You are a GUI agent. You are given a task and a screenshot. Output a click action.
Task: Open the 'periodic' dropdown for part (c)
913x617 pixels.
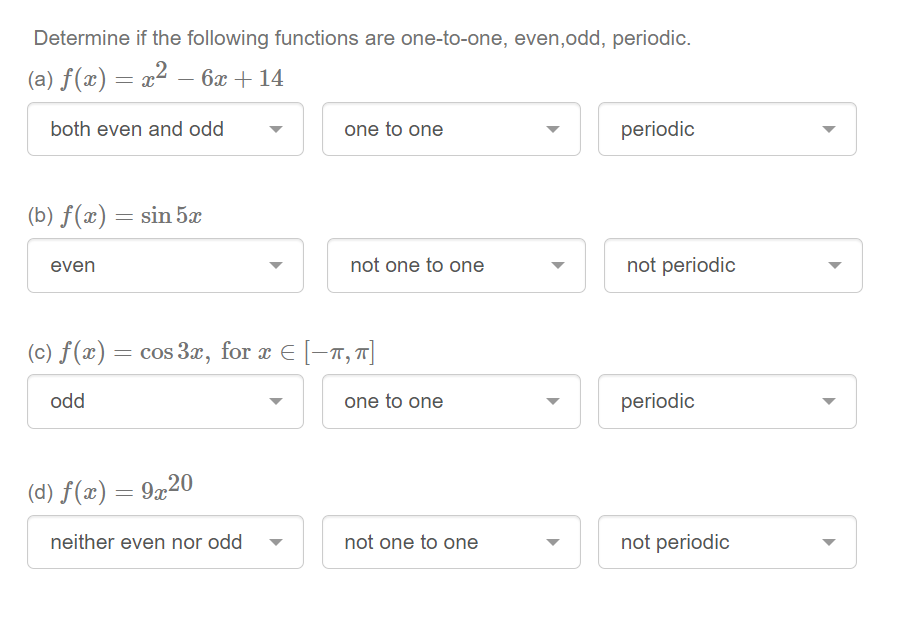click(x=727, y=401)
